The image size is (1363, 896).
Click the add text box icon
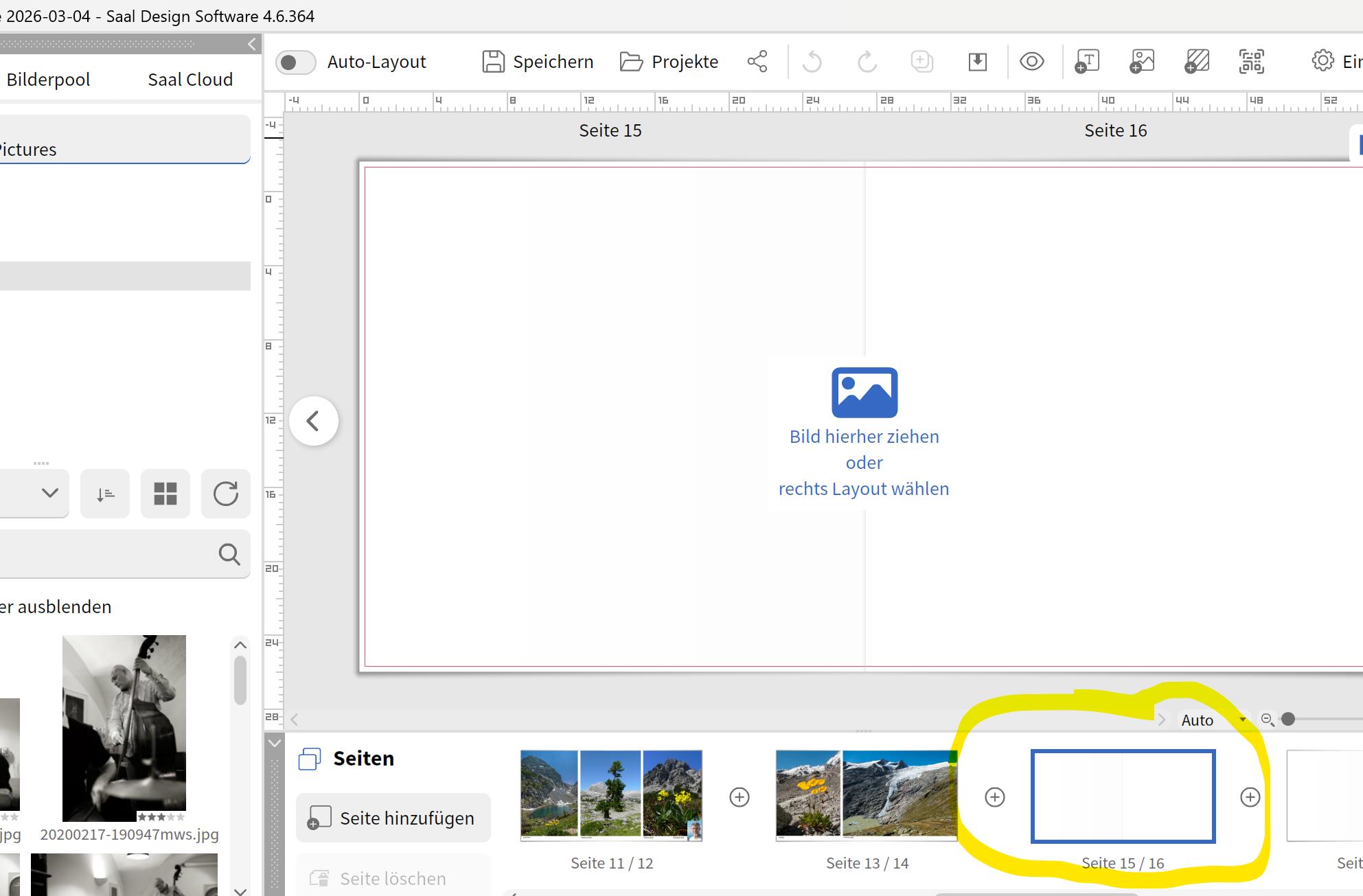click(1087, 62)
